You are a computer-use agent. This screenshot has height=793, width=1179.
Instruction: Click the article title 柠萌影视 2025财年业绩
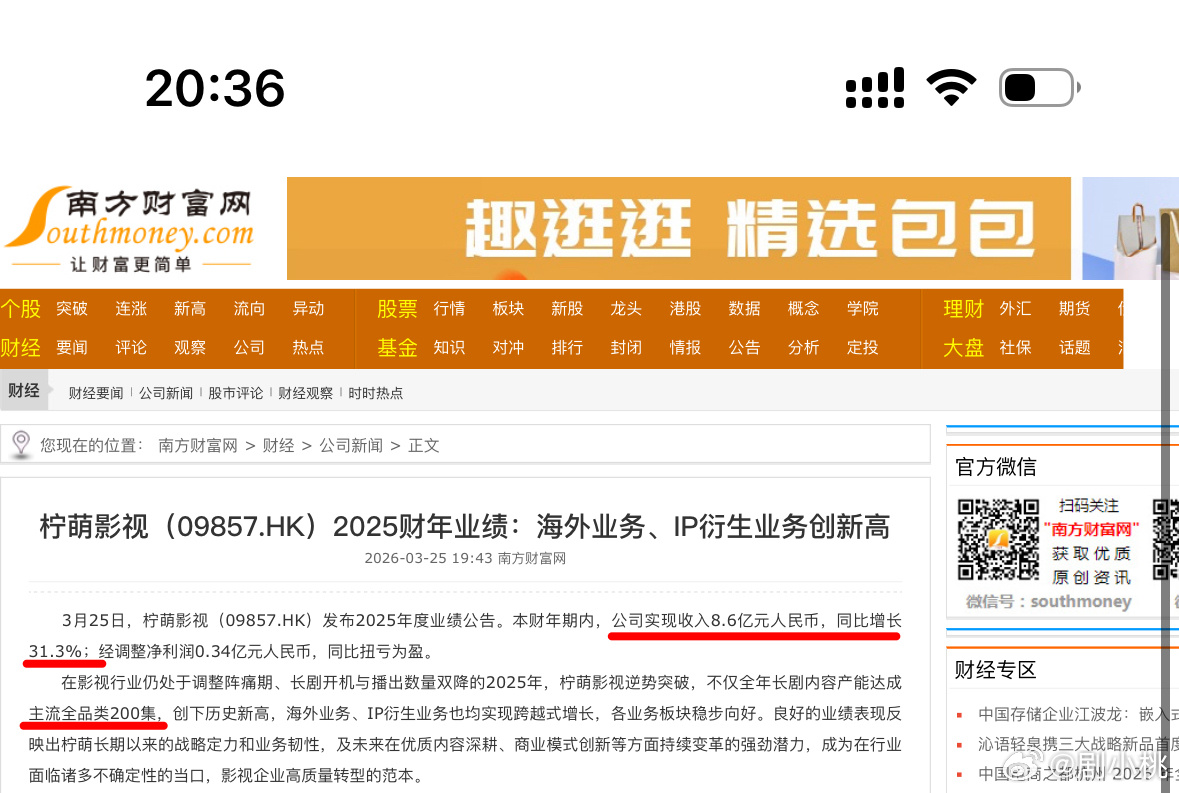coord(465,527)
